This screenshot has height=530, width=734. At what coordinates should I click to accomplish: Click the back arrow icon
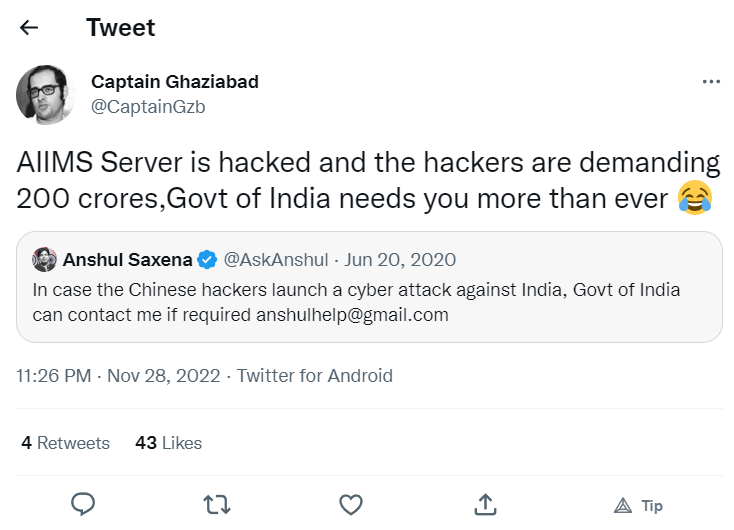click(x=29, y=27)
